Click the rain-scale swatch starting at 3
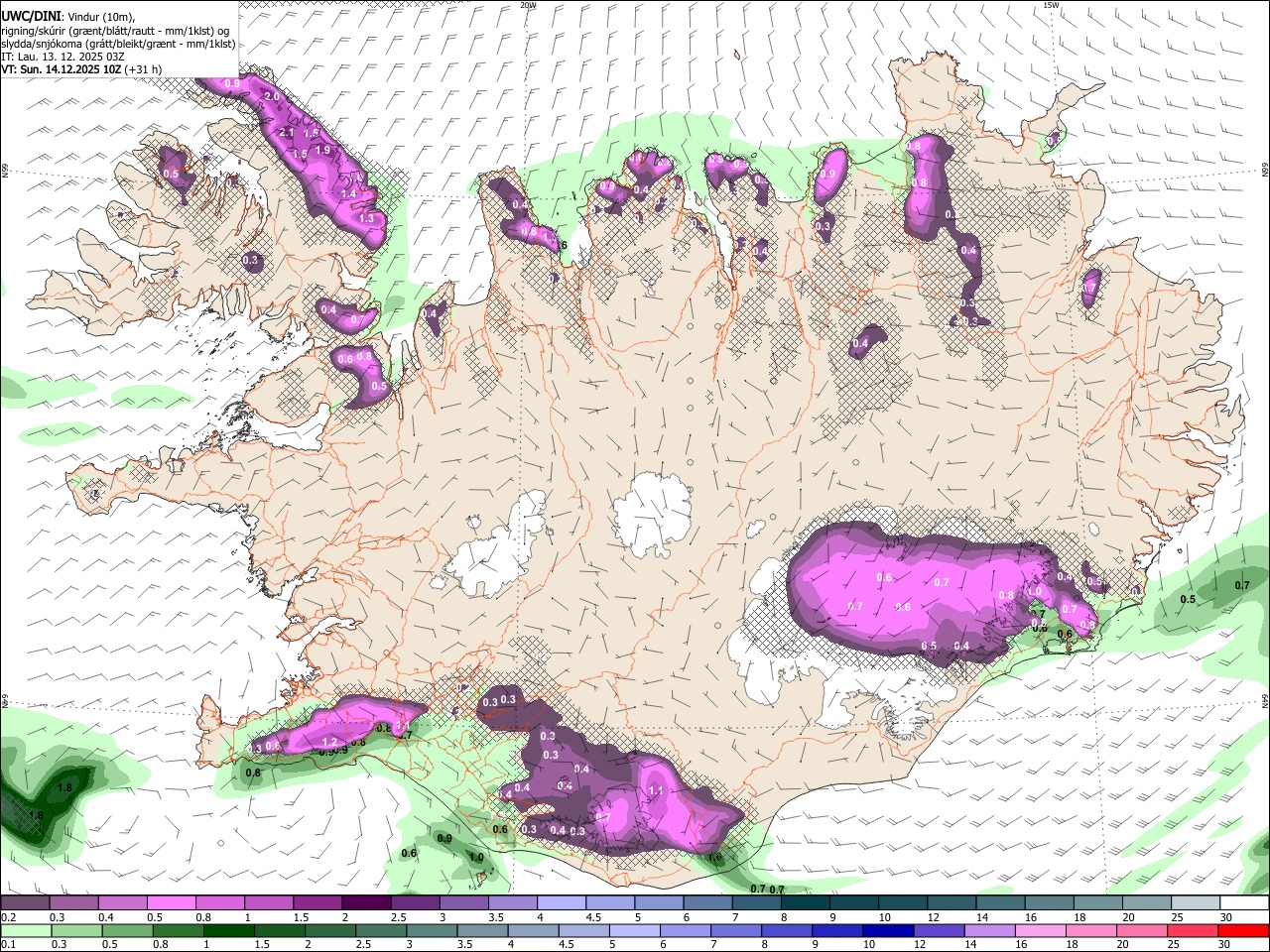The width and height of the screenshot is (1270, 952). click(432, 931)
